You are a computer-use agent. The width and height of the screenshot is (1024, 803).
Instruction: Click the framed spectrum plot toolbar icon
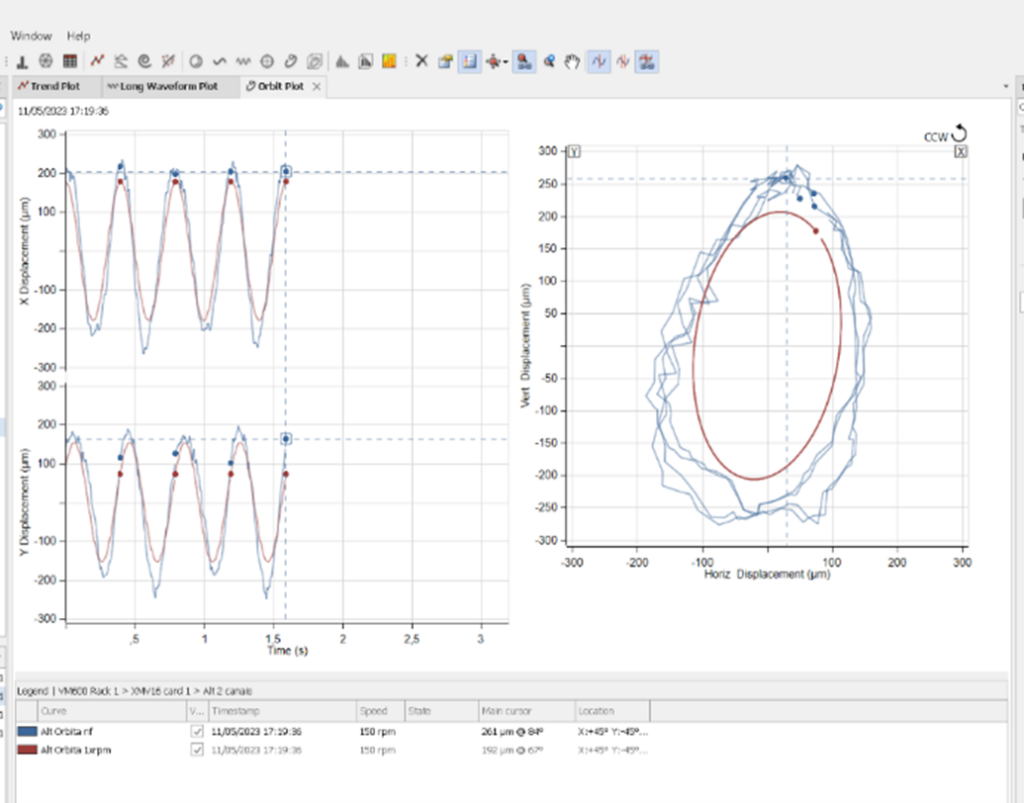pyautogui.click(x=366, y=61)
